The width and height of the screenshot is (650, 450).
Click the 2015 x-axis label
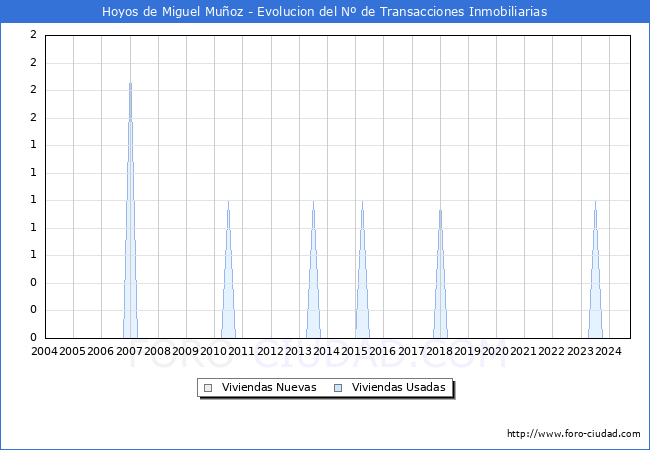click(x=354, y=351)
